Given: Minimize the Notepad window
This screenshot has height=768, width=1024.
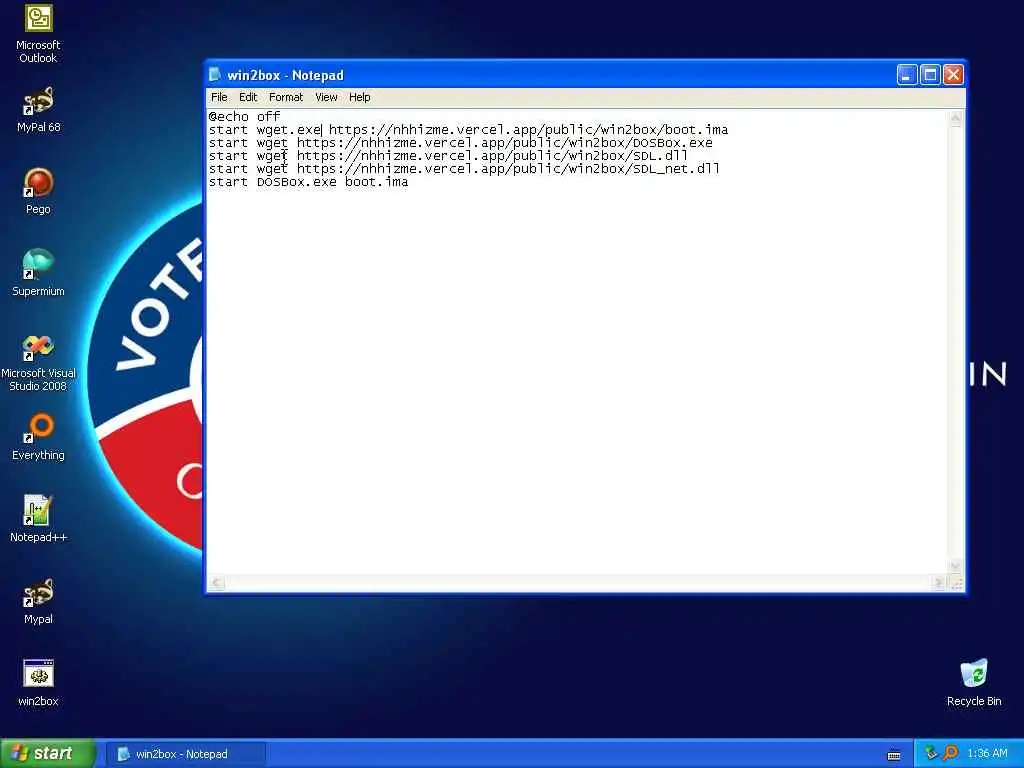Looking at the screenshot, I should pyautogui.click(x=906, y=75).
